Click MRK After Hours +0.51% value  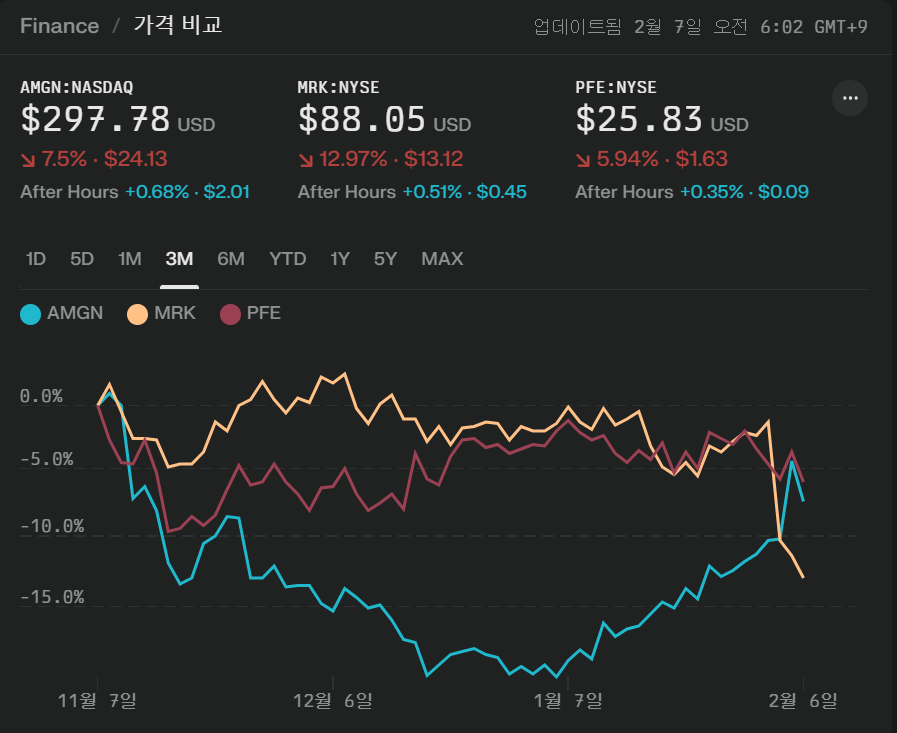(x=465, y=192)
